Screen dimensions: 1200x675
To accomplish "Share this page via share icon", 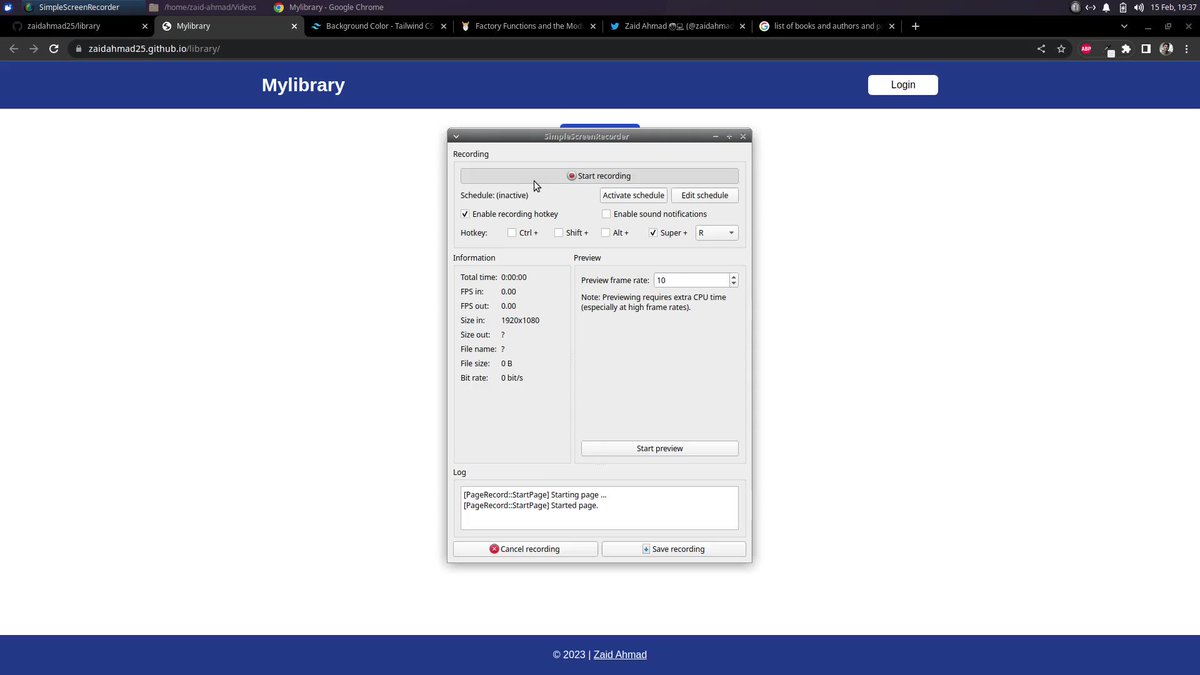I will pyautogui.click(x=1041, y=48).
